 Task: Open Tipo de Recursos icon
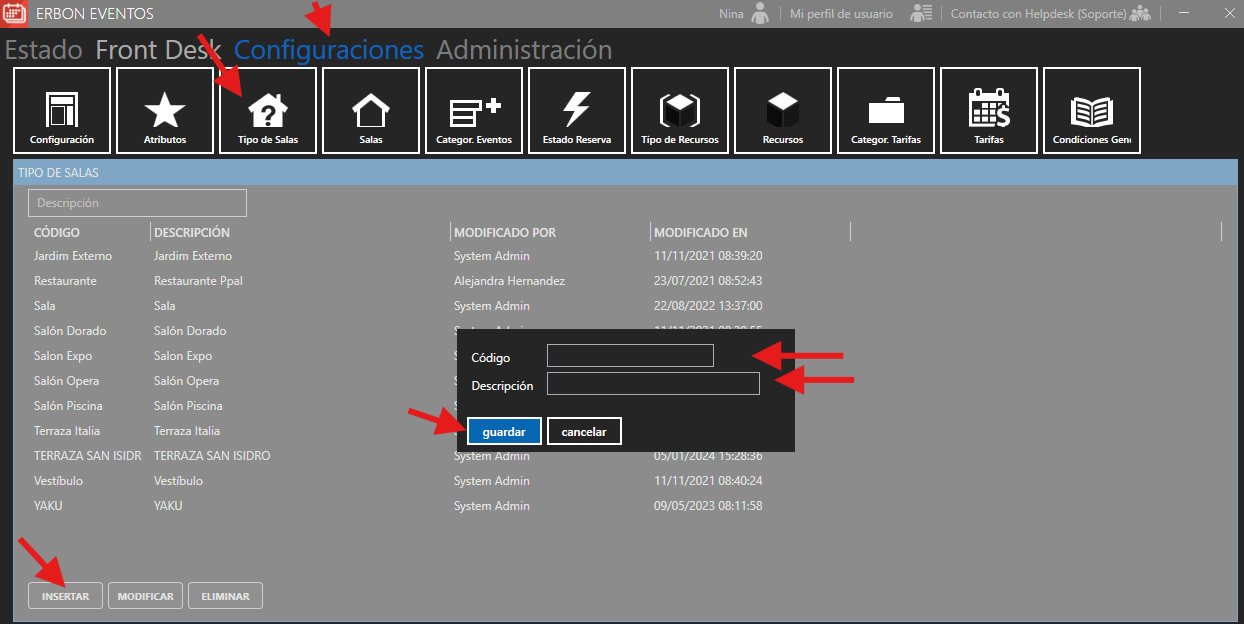(680, 109)
